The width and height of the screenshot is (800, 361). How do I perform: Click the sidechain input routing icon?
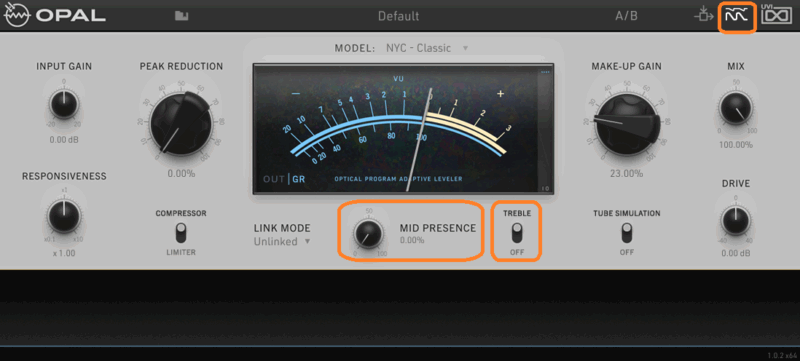point(704,15)
